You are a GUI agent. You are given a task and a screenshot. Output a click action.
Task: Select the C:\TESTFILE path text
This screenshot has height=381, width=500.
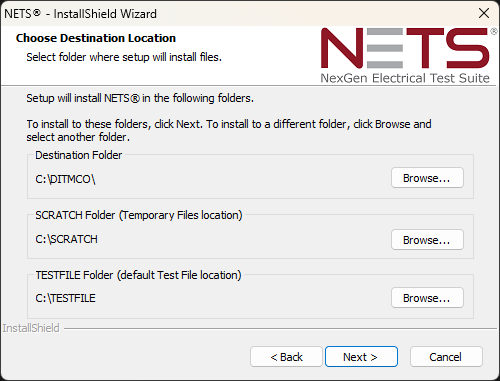tap(65, 298)
